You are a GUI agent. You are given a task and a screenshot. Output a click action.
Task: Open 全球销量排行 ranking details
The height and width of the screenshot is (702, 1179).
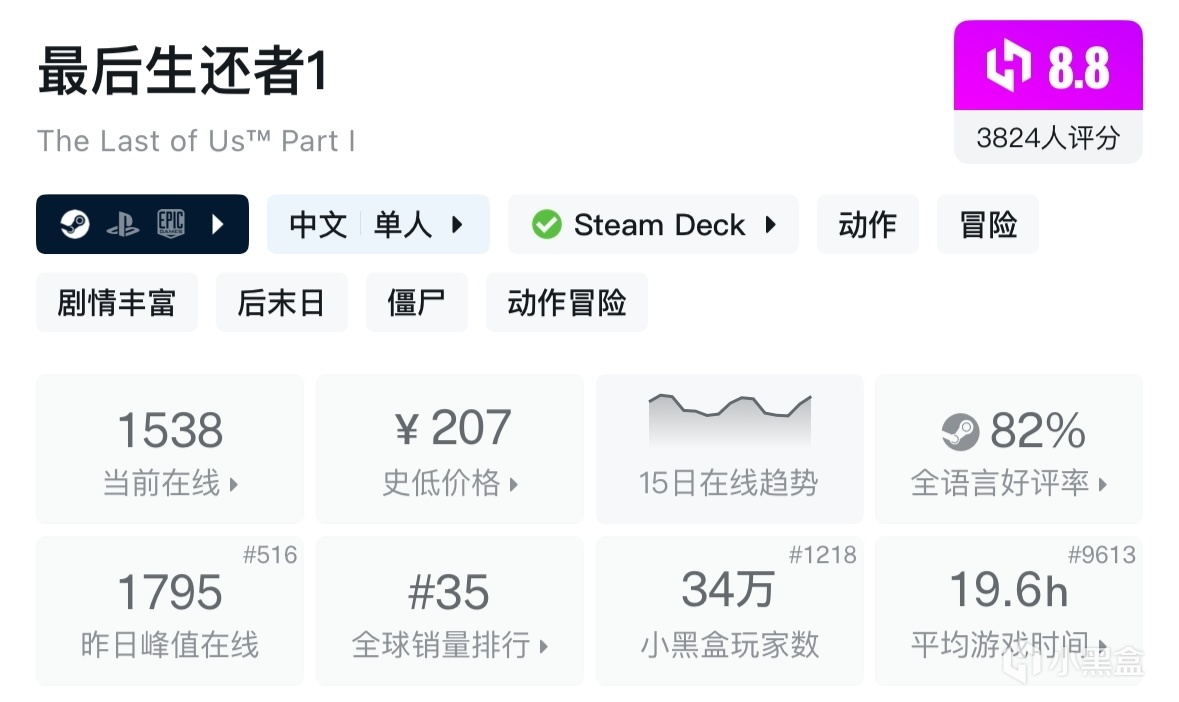[x=450, y=645]
